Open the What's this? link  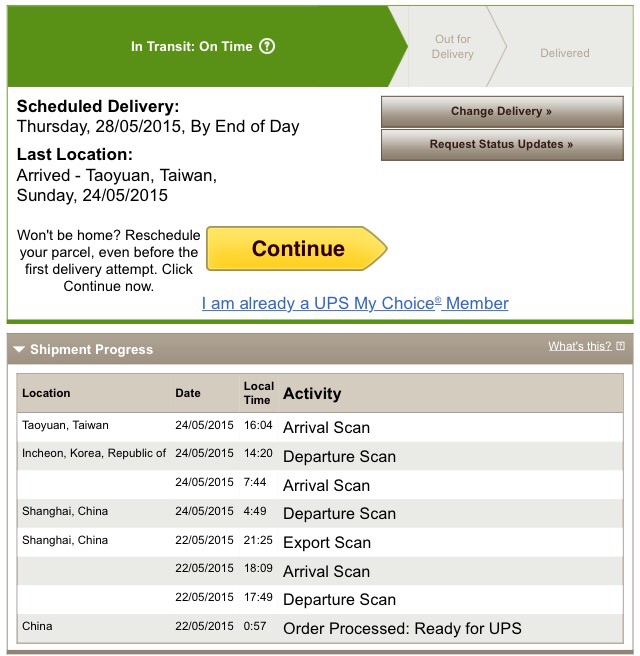pos(580,346)
